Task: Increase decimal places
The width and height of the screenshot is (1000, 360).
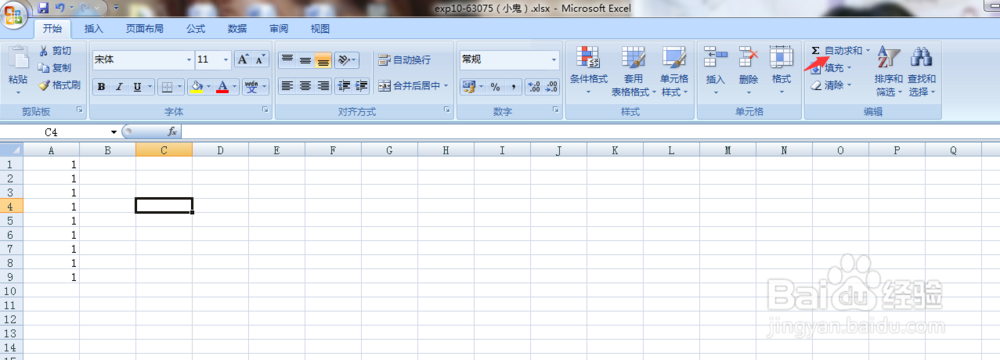Action: (x=534, y=87)
